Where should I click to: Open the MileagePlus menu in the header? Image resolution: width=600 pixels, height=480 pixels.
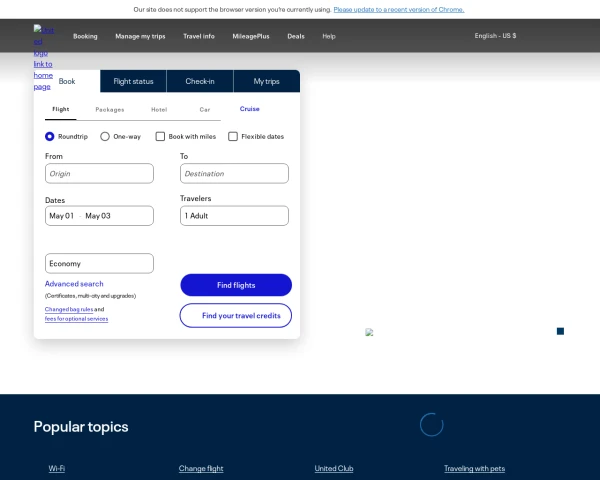click(250, 36)
